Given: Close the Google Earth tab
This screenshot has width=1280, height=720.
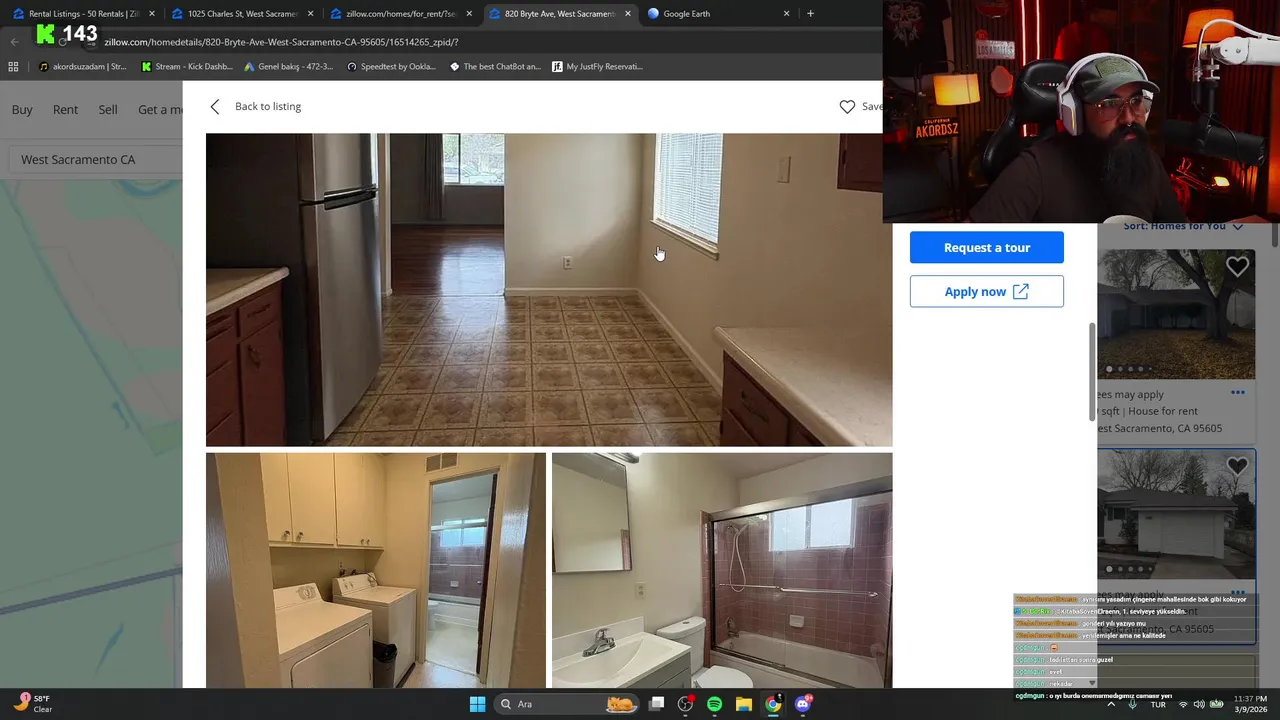Looking at the screenshot, I should 786,14.
